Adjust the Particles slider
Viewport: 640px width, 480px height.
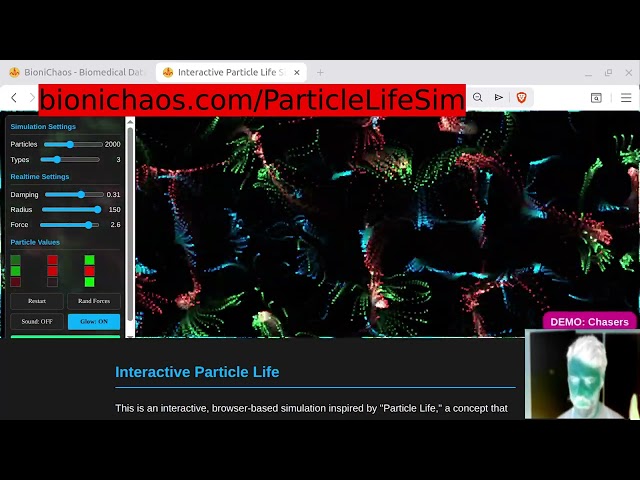73,144
